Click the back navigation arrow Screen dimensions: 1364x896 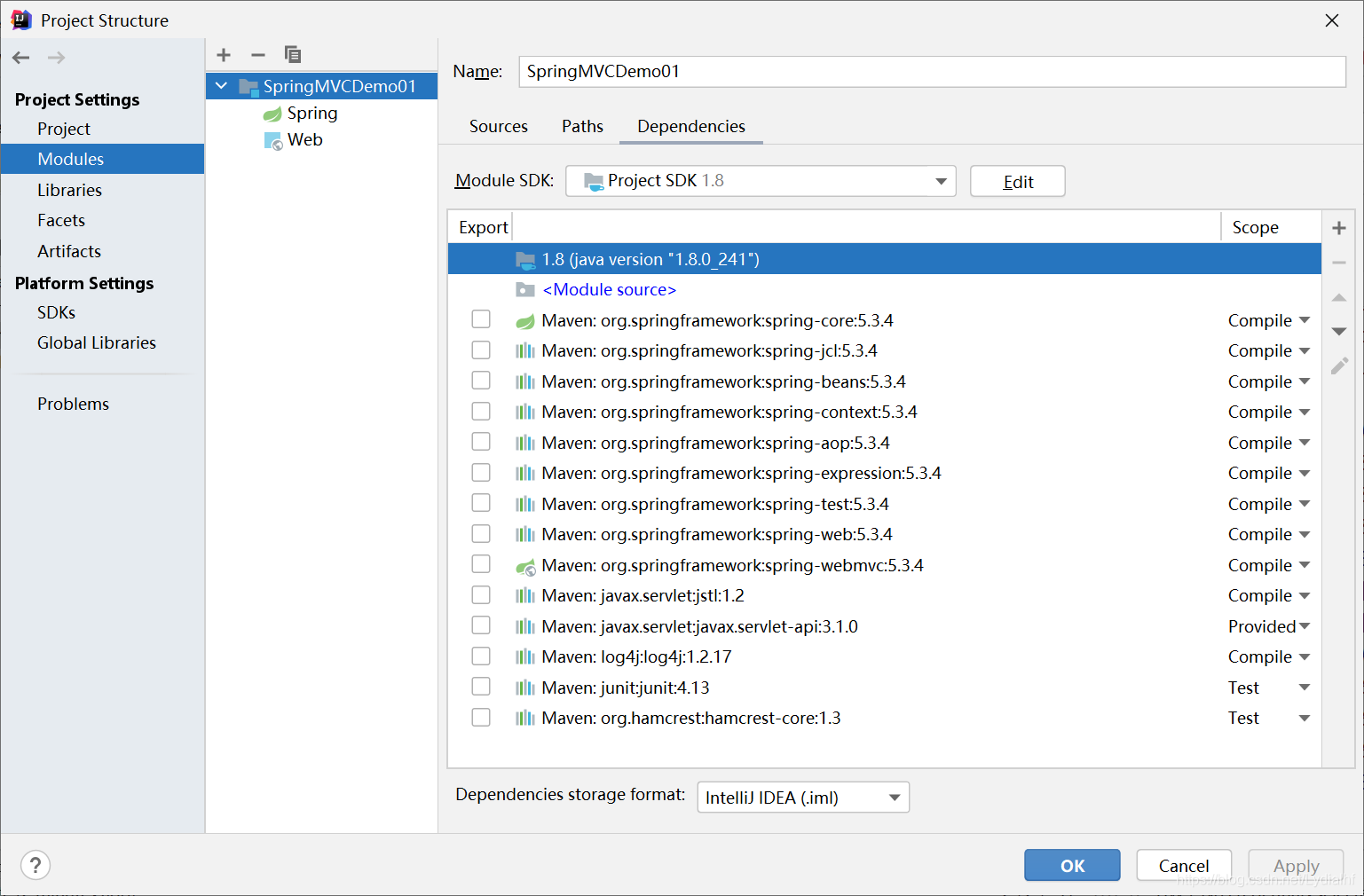(x=21, y=58)
